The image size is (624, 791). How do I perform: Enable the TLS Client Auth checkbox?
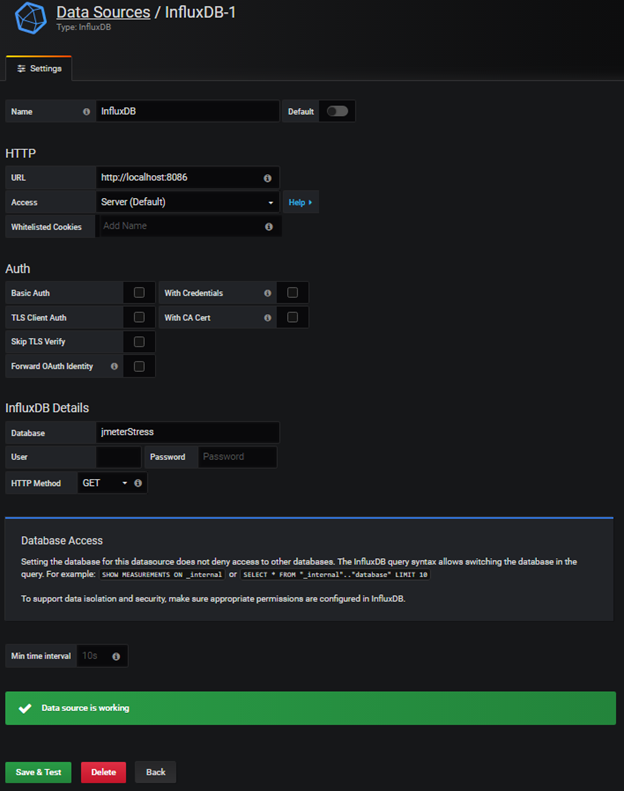(139, 317)
